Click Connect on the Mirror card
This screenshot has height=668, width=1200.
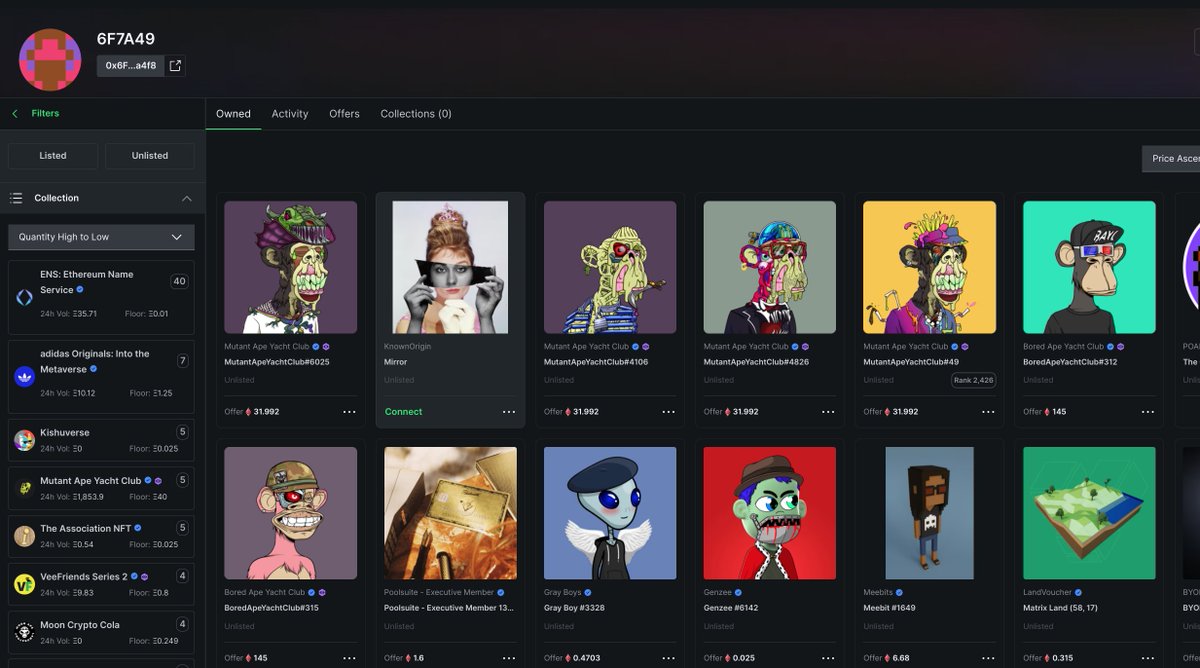pos(403,412)
